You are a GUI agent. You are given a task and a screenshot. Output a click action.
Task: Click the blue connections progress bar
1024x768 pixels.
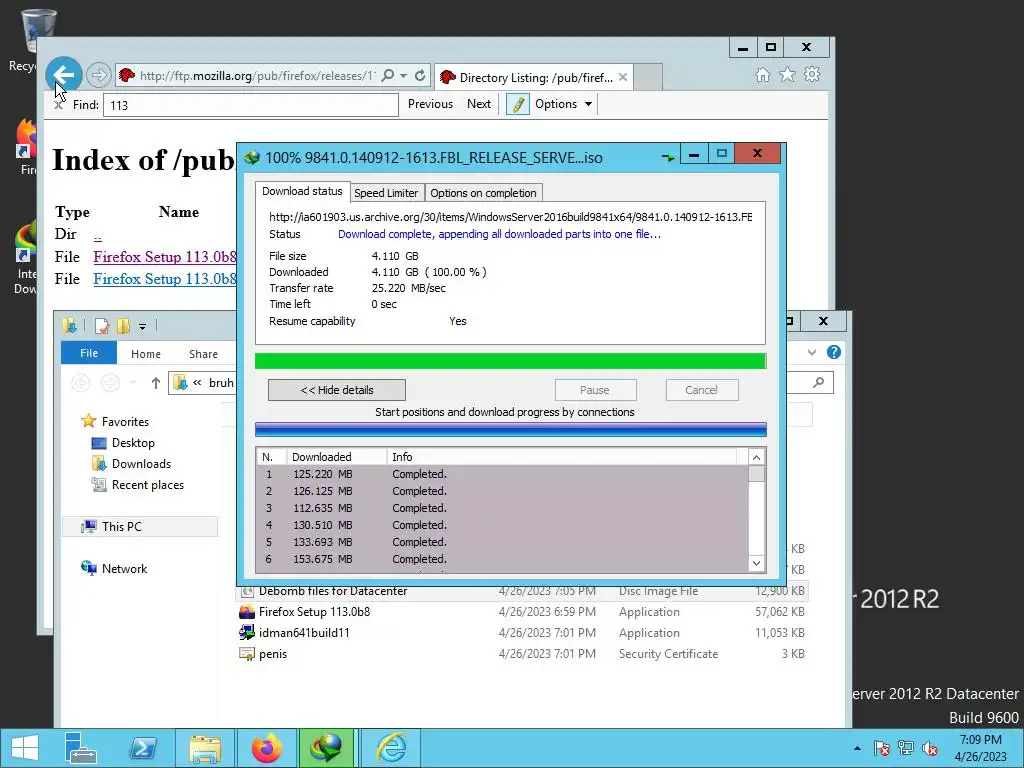pyautogui.click(x=510, y=430)
